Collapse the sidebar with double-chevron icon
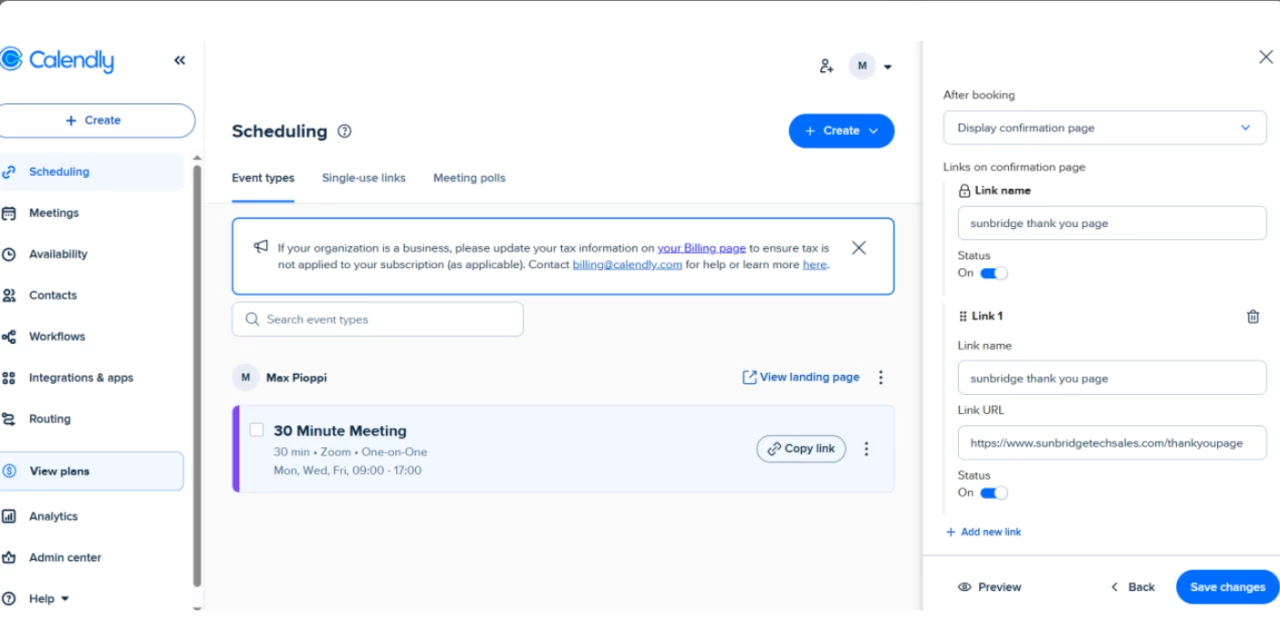 [x=180, y=60]
